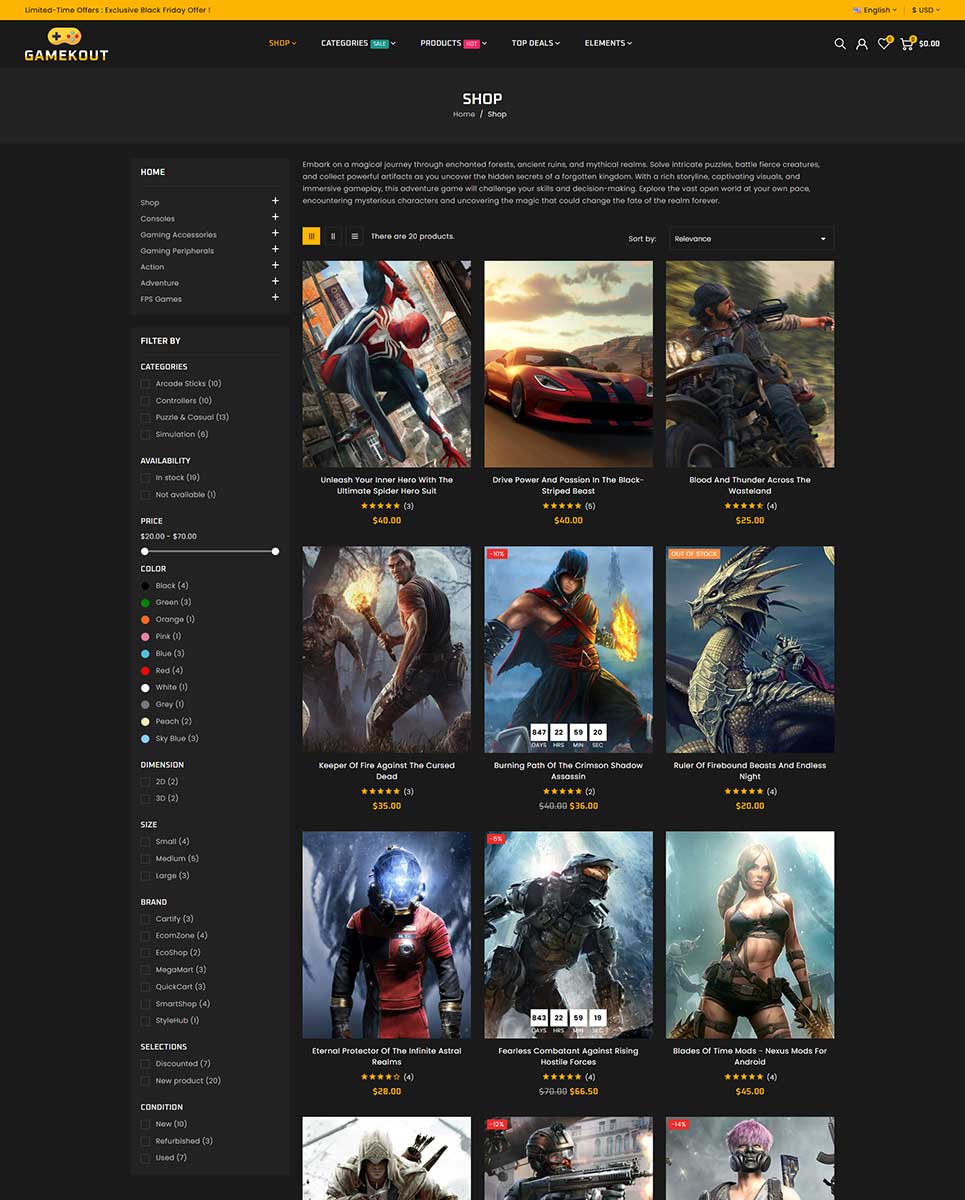Viewport: 965px width, 1200px height.
Task: Expand Gaming Accessories plus icon
Action: pyautogui.click(x=275, y=233)
